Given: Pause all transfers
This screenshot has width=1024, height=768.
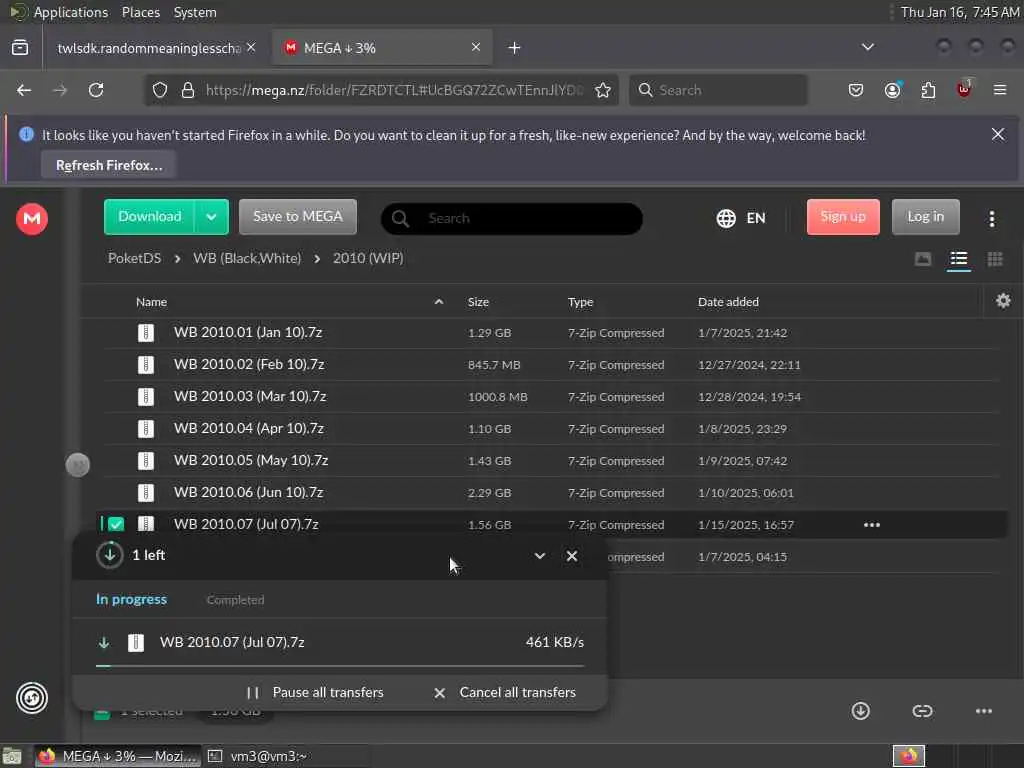Looking at the screenshot, I should [315, 692].
